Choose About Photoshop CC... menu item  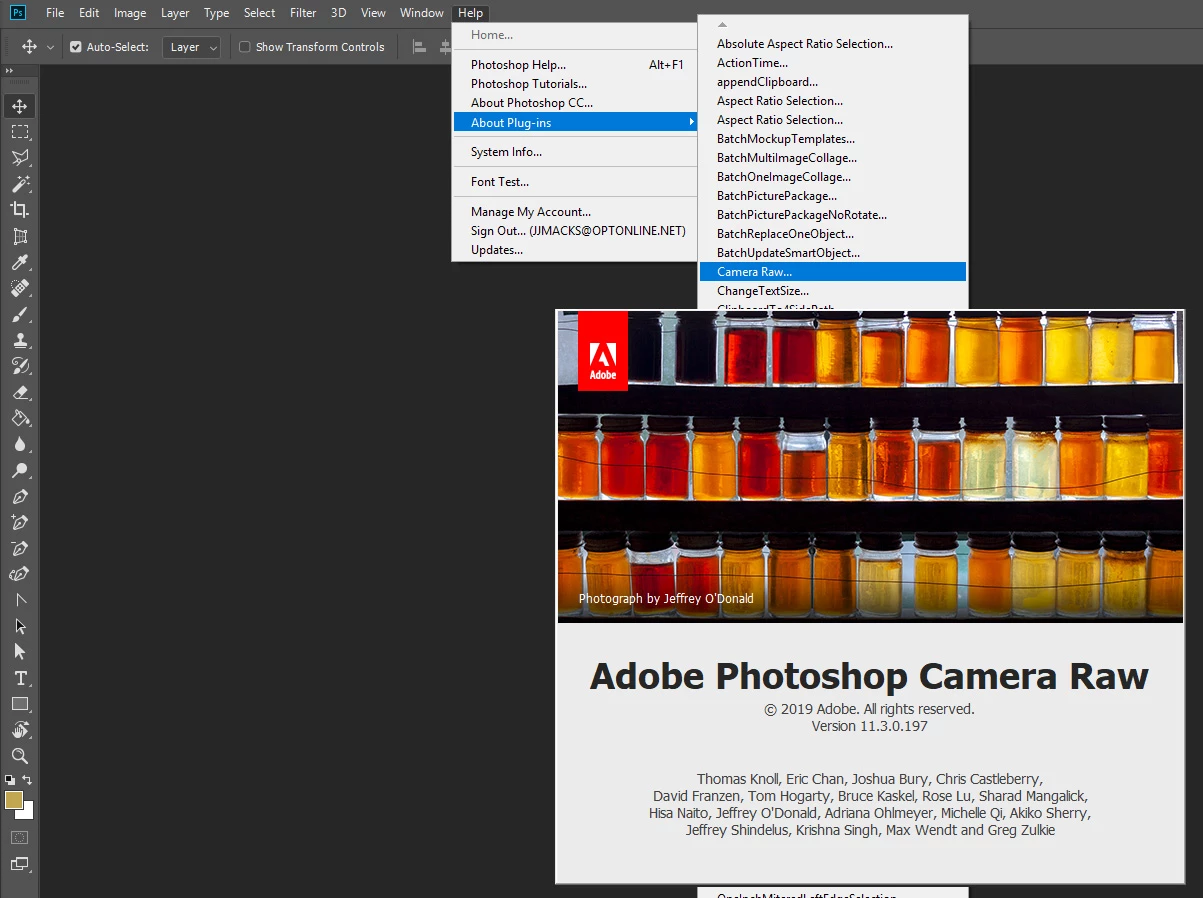coord(575,103)
